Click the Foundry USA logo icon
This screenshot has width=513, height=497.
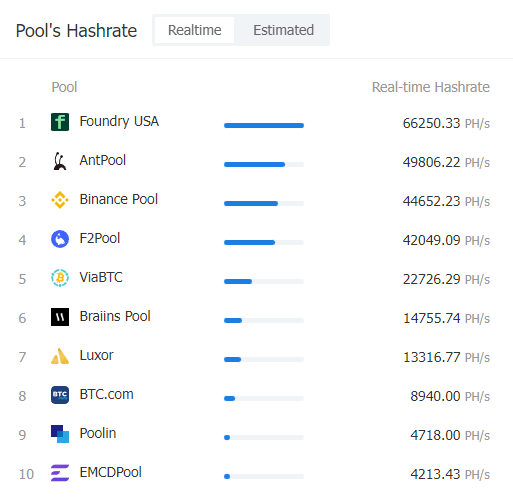[x=60, y=122]
